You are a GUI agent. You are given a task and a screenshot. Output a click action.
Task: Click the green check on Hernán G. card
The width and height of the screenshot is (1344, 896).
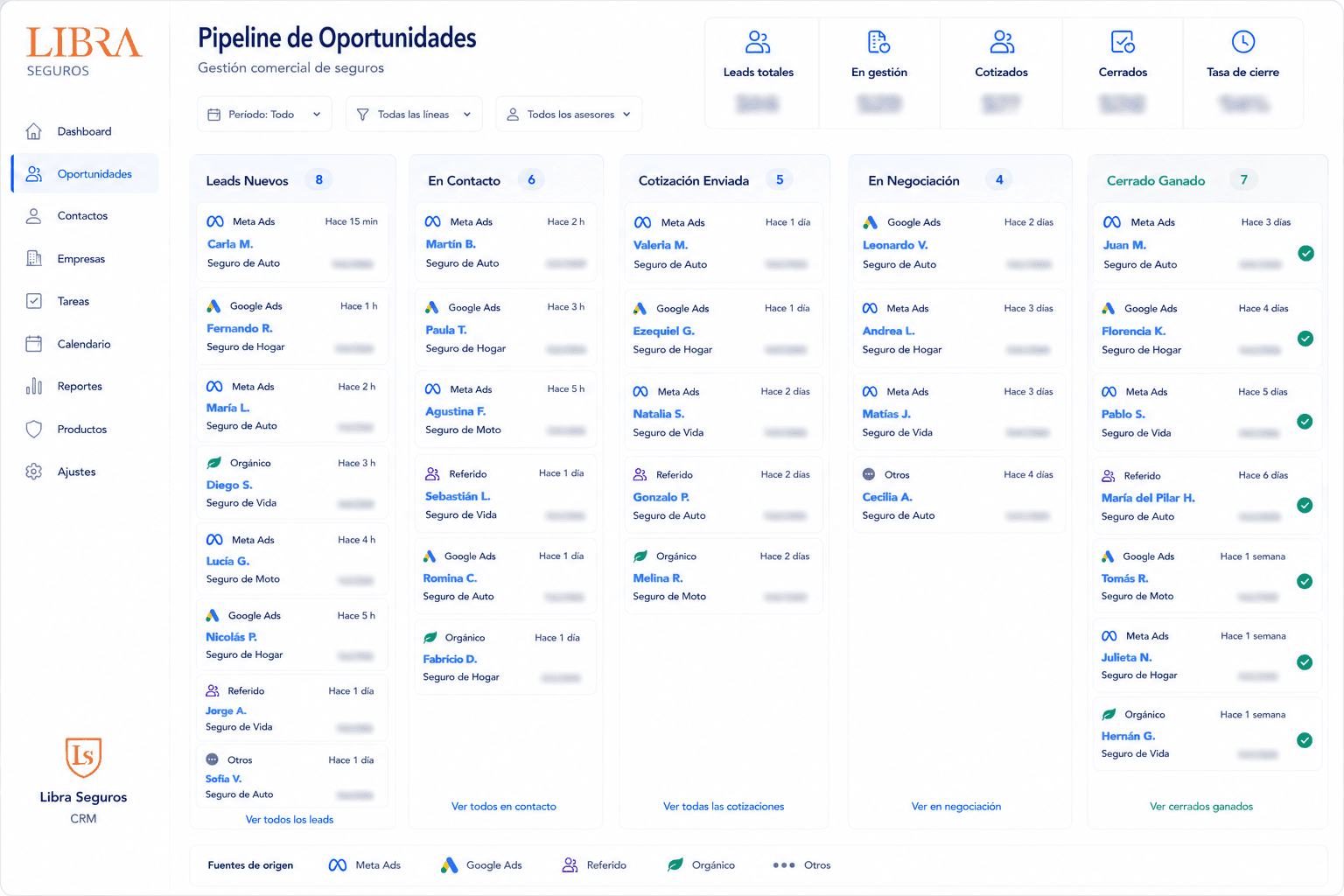(1305, 740)
